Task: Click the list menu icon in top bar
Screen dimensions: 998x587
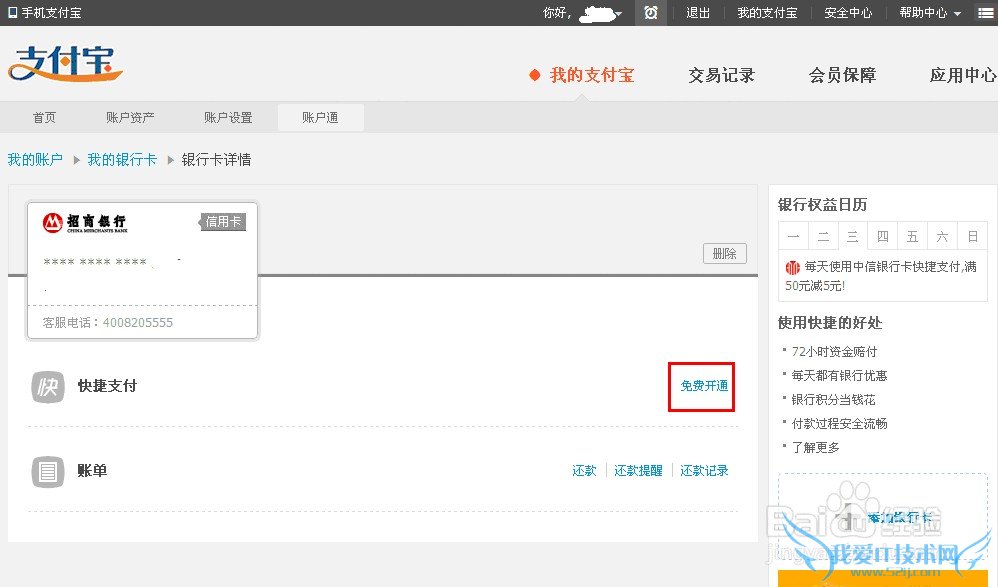Action: pyautogui.click(x=985, y=13)
